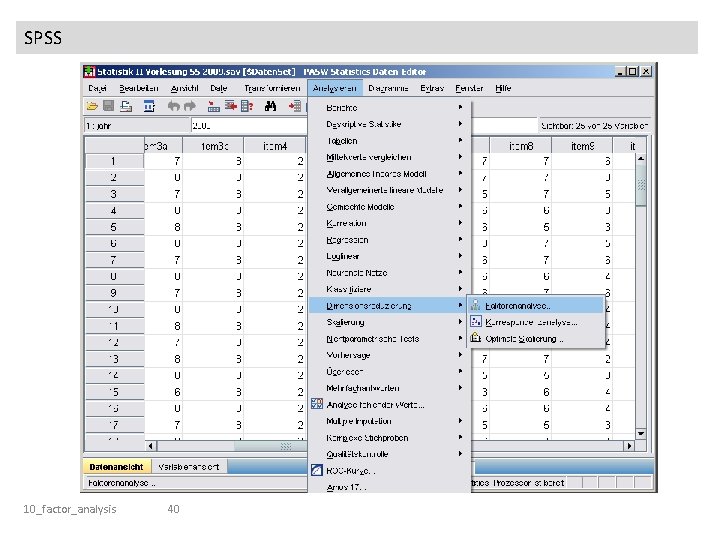Choose Mehrfachantworten menu entry
Screen dimensions: 720x540
click(389, 388)
